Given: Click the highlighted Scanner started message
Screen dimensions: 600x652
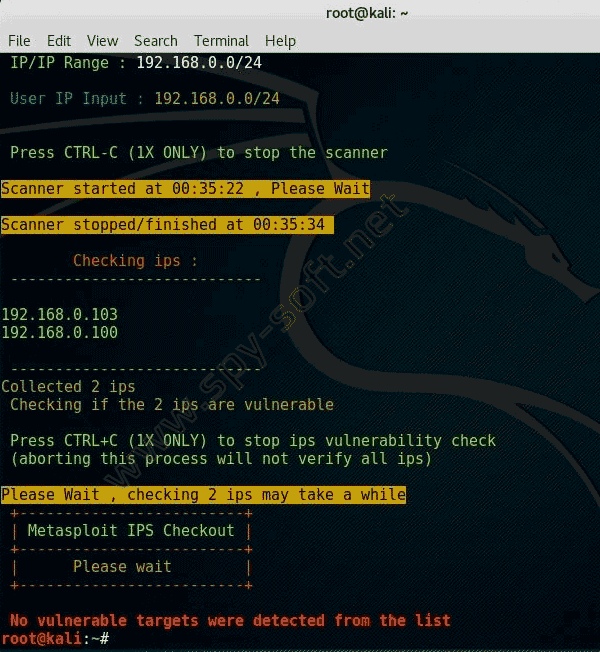Looking at the screenshot, I should pos(185,189).
